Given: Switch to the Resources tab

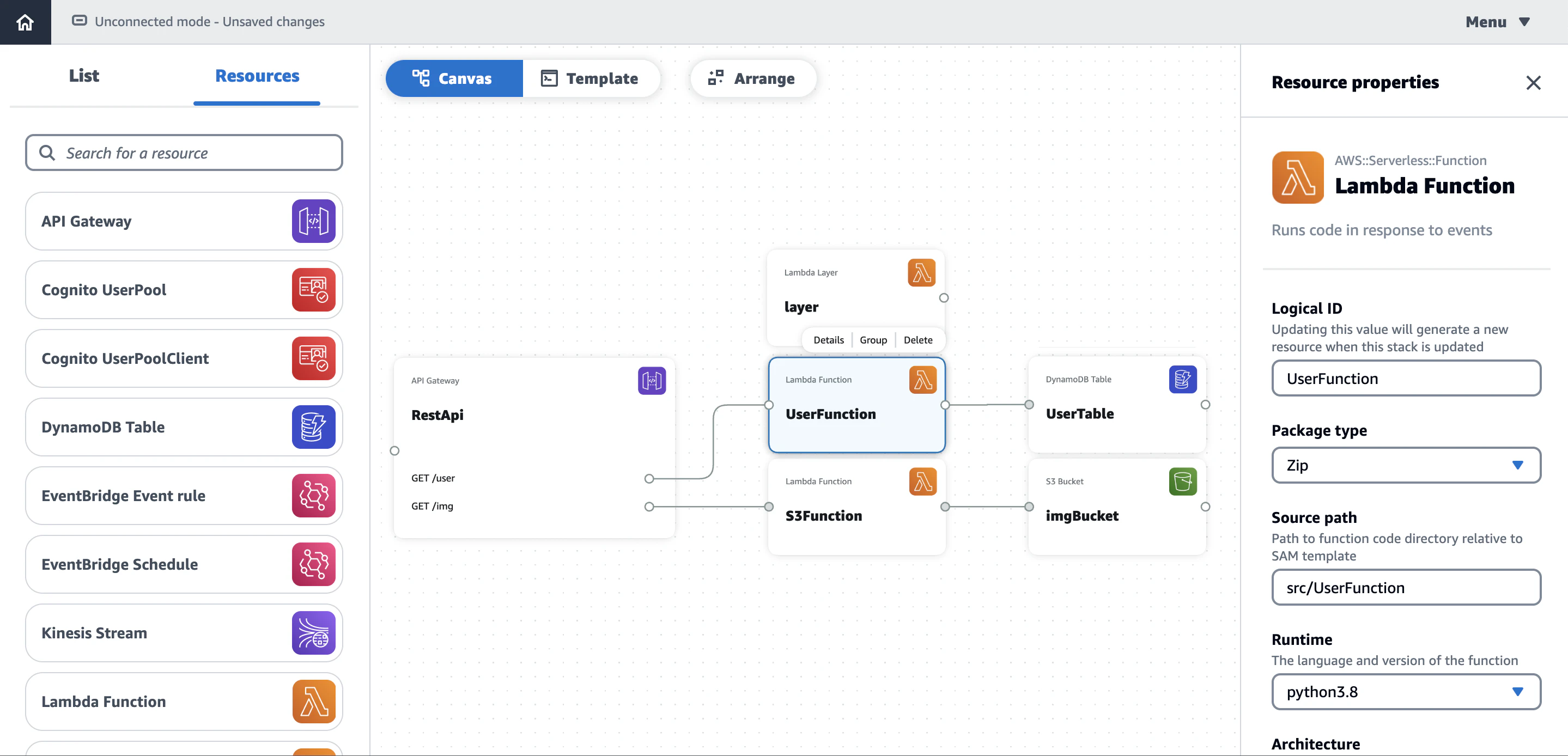Looking at the screenshot, I should tap(257, 76).
